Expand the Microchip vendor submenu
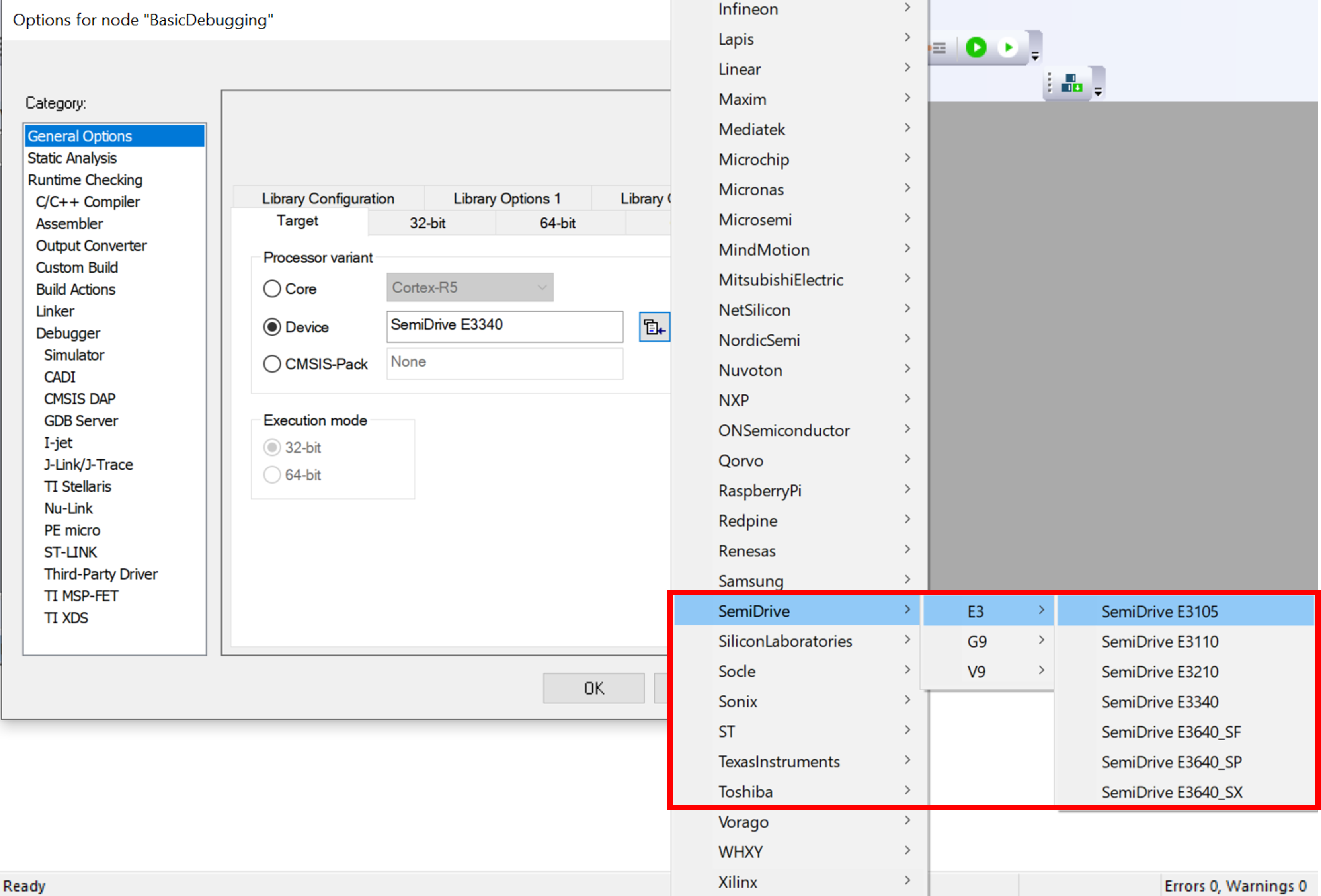Screen dimensions: 1321x896 pyautogui.click(x=799, y=160)
